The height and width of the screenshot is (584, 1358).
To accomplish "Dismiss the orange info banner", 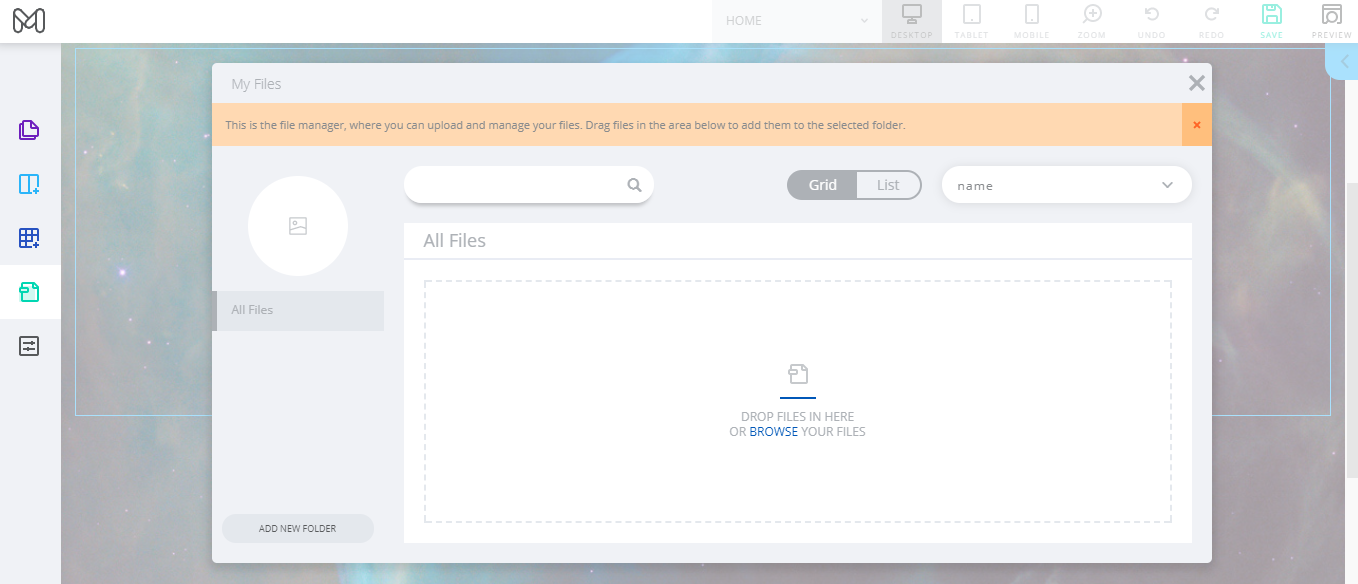I will coord(1196,125).
